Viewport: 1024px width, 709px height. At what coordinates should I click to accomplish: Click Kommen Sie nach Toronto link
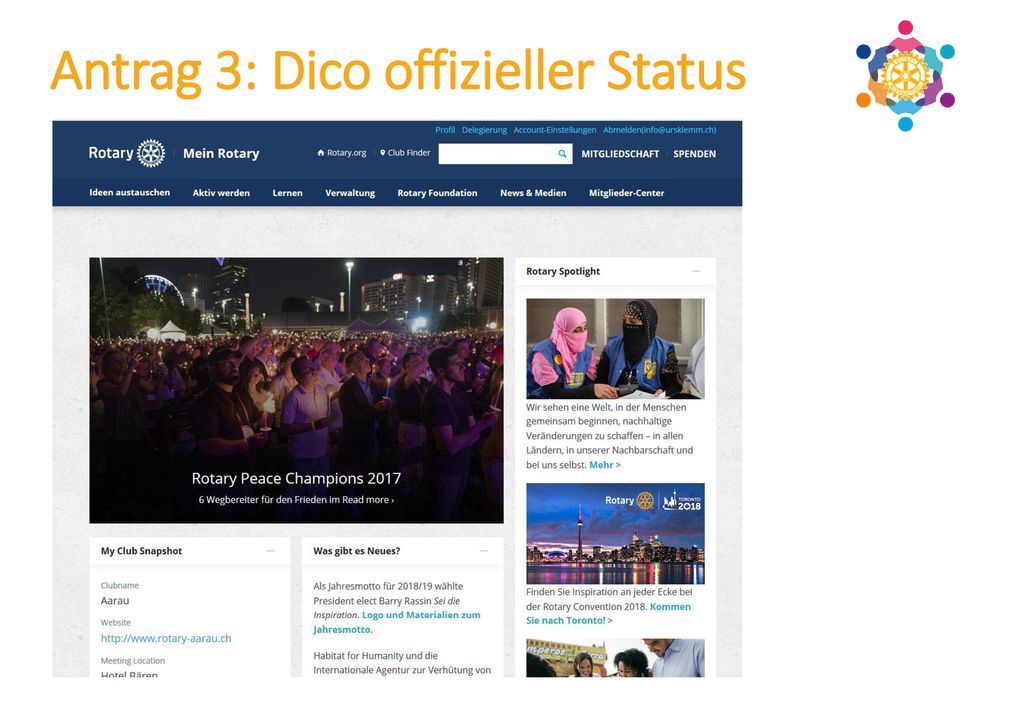coord(608,614)
